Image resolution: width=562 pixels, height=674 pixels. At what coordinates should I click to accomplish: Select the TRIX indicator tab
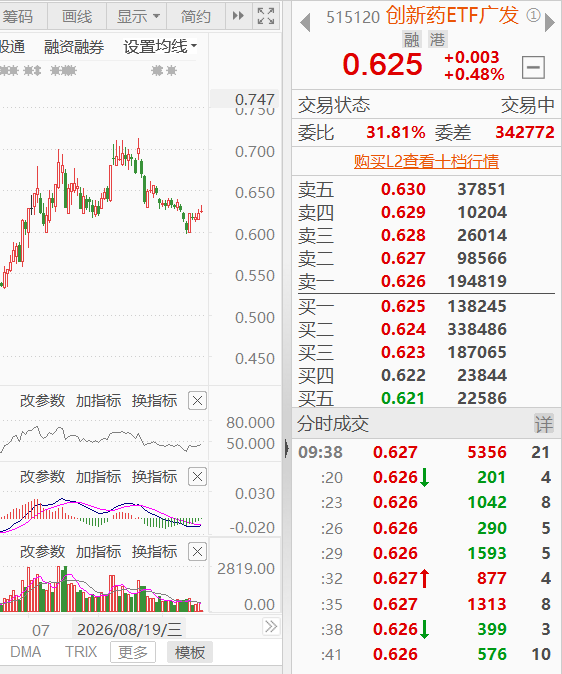point(81,652)
